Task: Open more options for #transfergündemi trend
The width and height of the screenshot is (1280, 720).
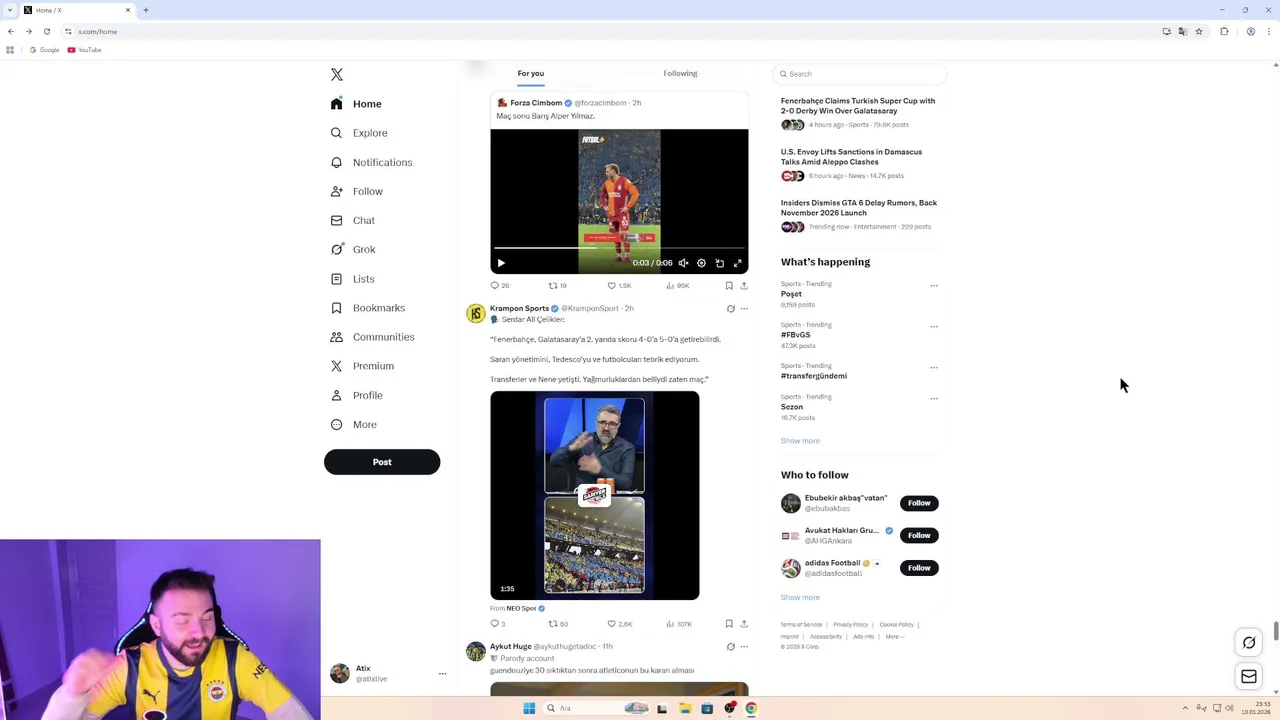Action: 934,367
